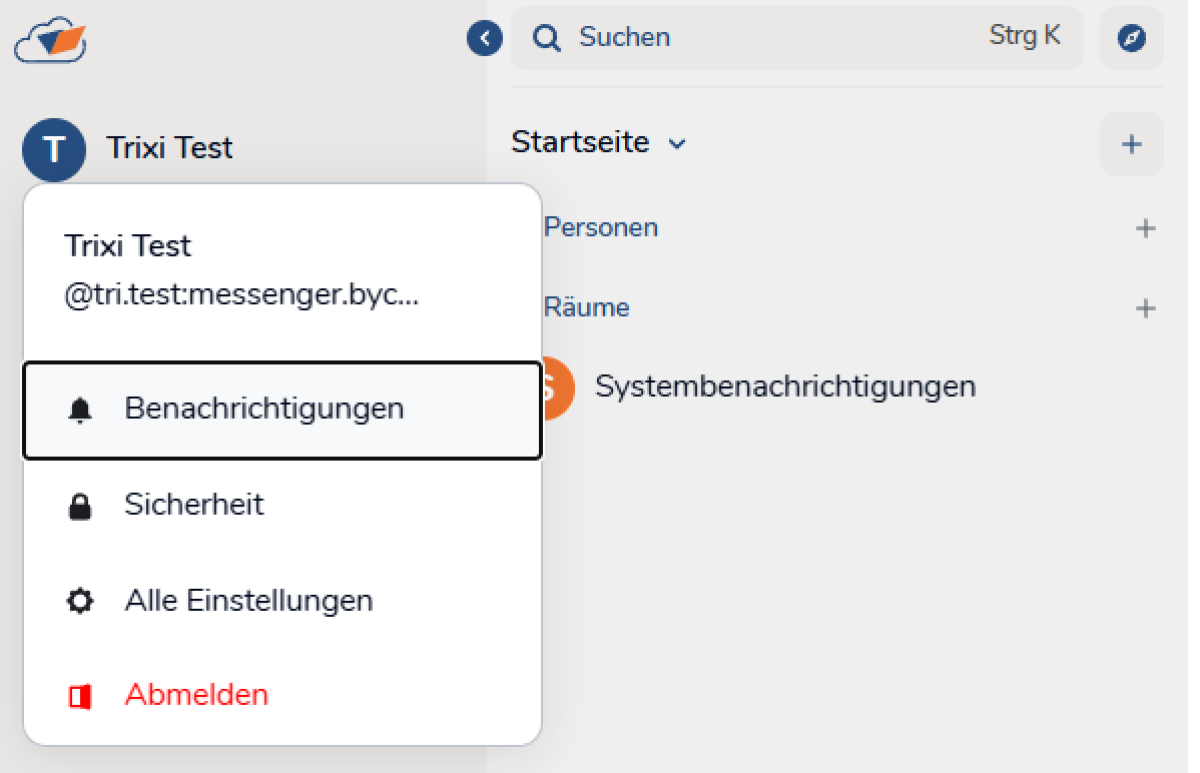Collapse the Personen section
The height and width of the screenshot is (773, 1200).
pyautogui.click(x=600, y=228)
